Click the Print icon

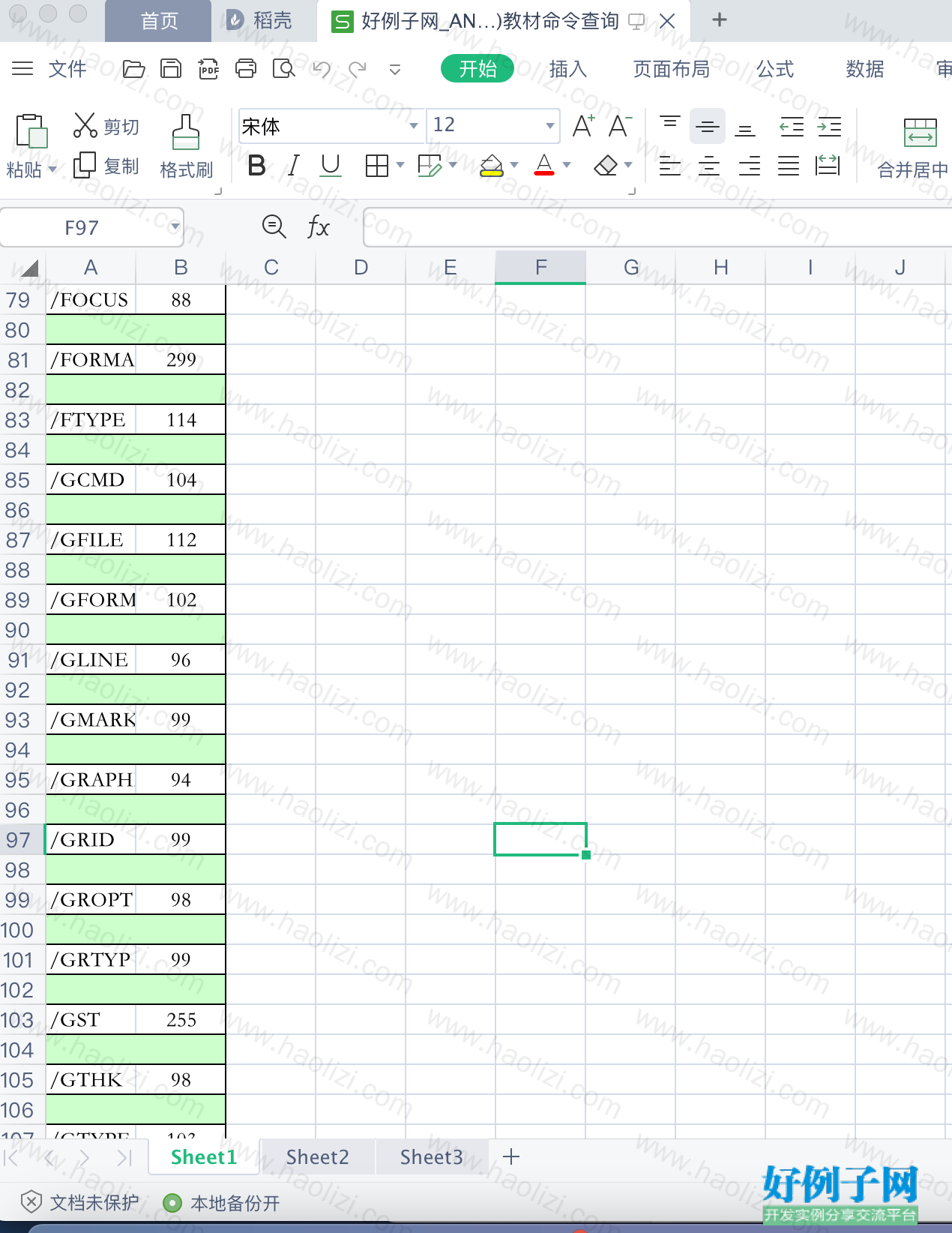pyautogui.click(x=246, y=69)
